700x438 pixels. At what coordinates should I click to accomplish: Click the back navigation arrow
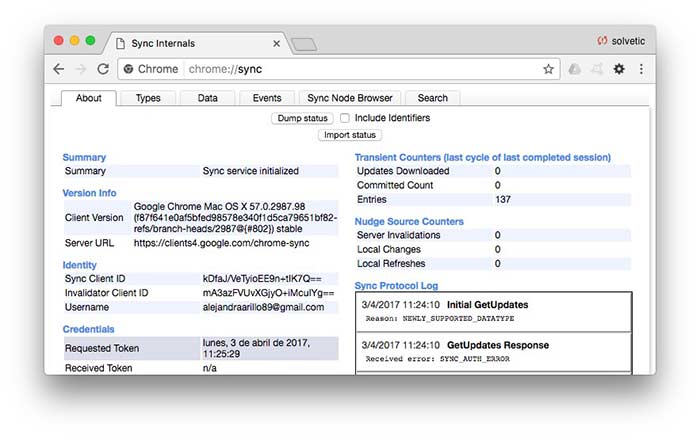pyautogui.click(x=59, y=69)
